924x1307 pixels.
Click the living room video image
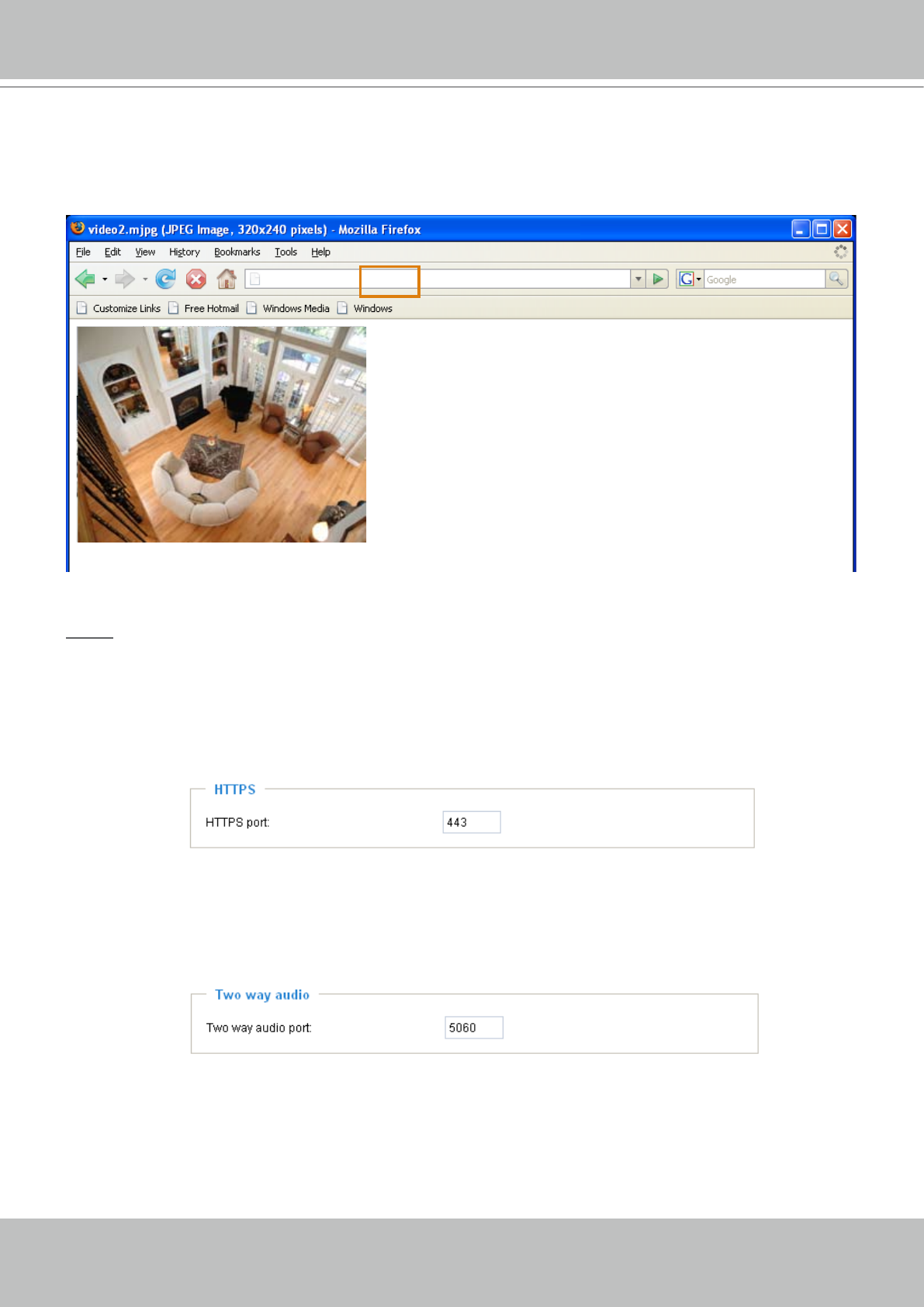pos(221,434)
